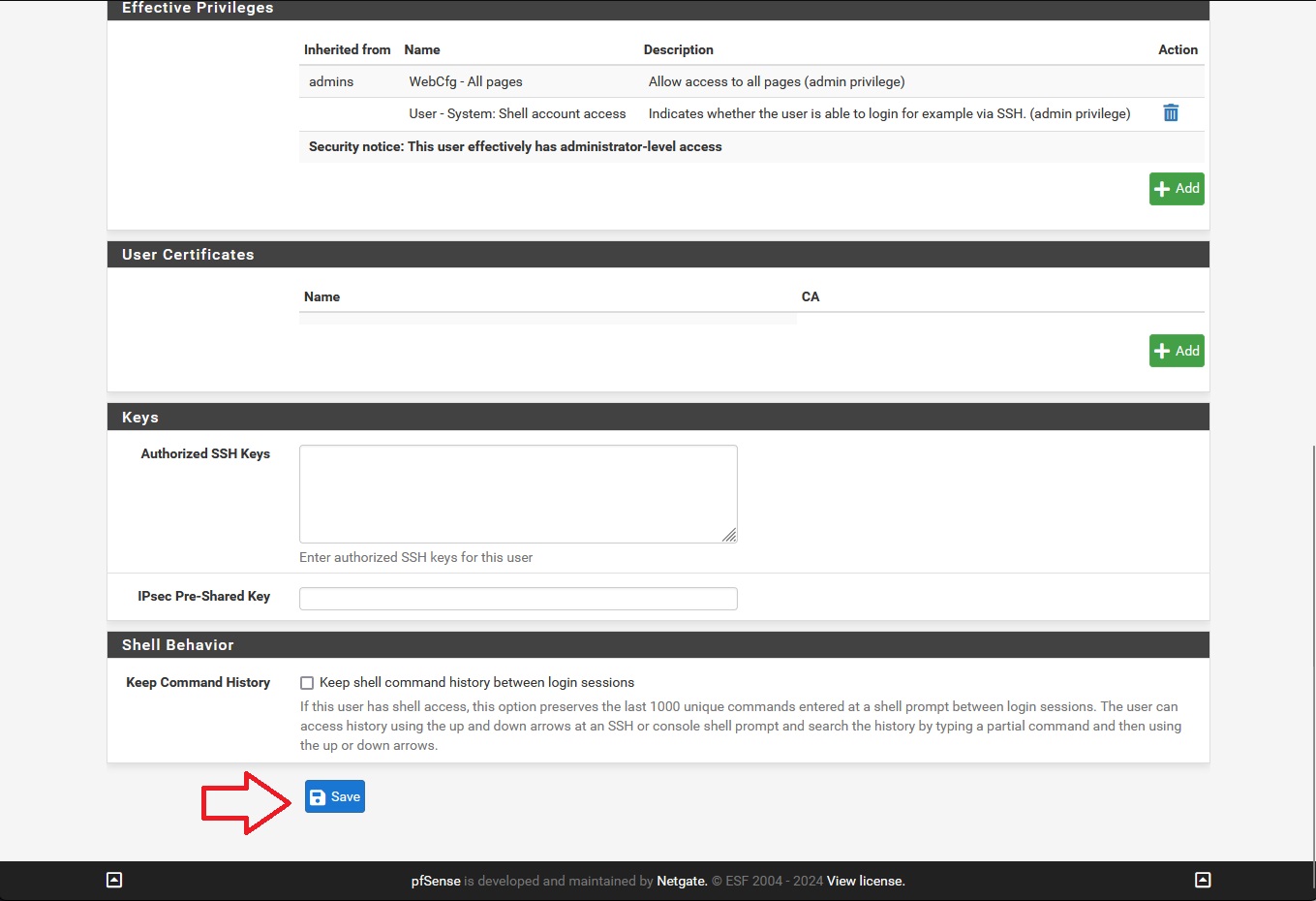Screen dimensions: 1316x901
Task: Focus the Authorized SSH Keys text area
Action: (518, 494)
